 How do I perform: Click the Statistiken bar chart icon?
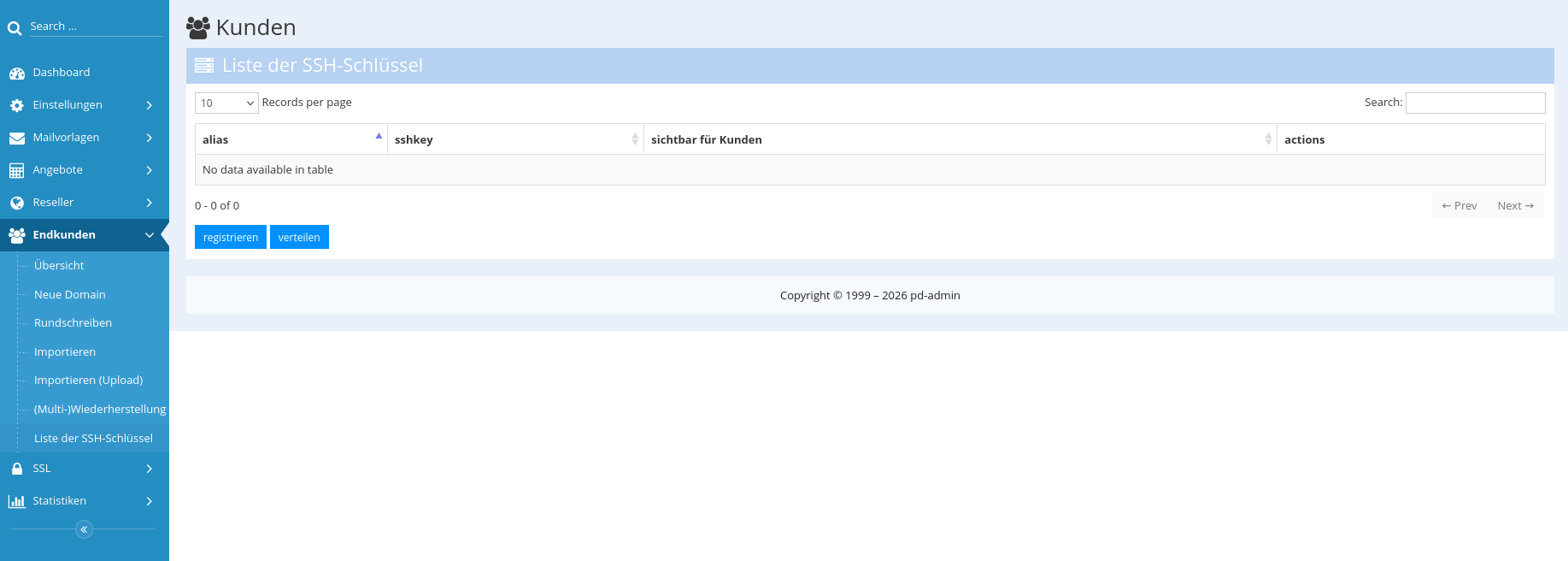pyautogui.click(x=17, y=501)
